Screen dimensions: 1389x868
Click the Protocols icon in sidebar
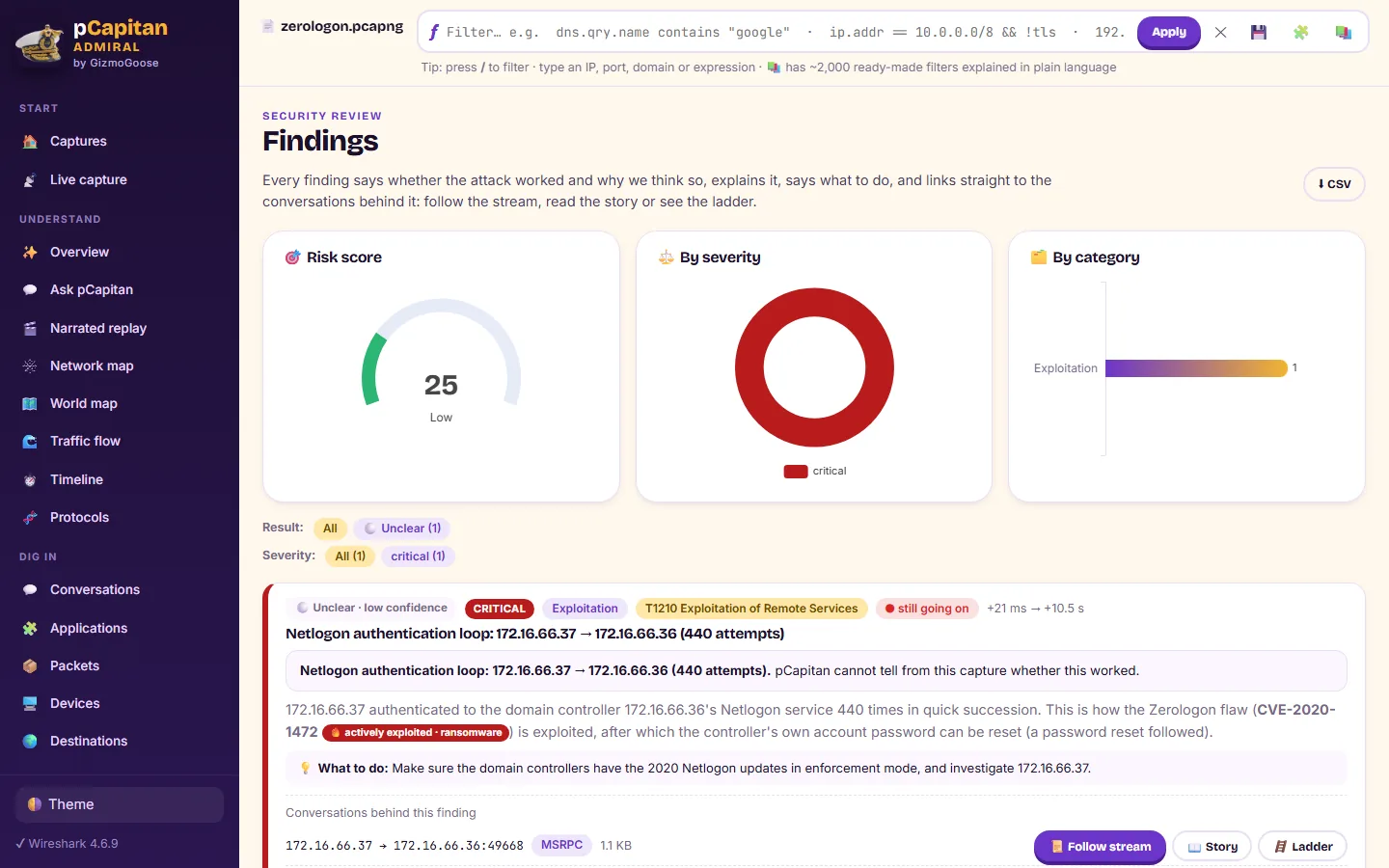click(x=30, y=517)
